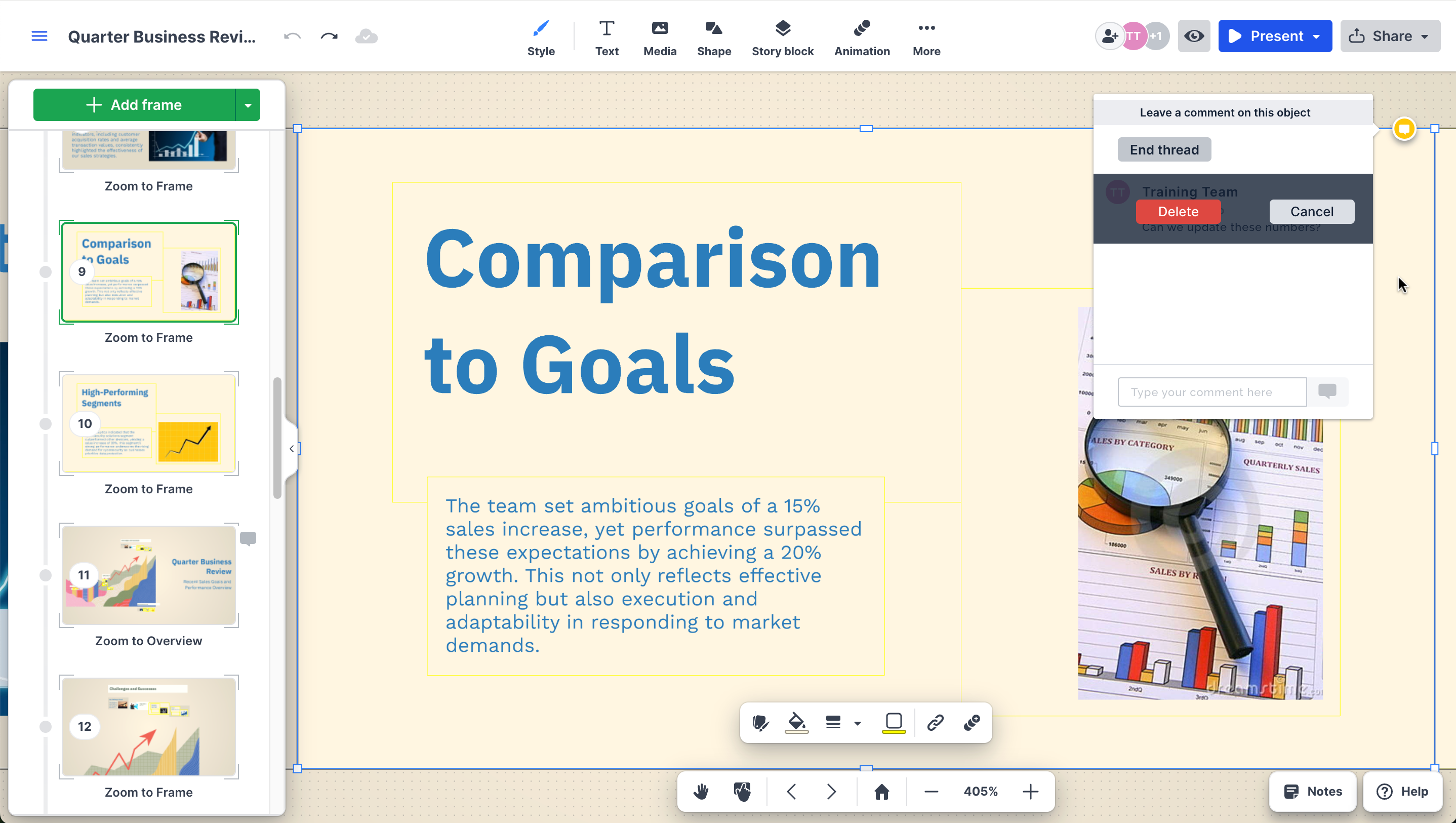
Task: Send the comment with speech bubble icon
Action: [1327, 391]
